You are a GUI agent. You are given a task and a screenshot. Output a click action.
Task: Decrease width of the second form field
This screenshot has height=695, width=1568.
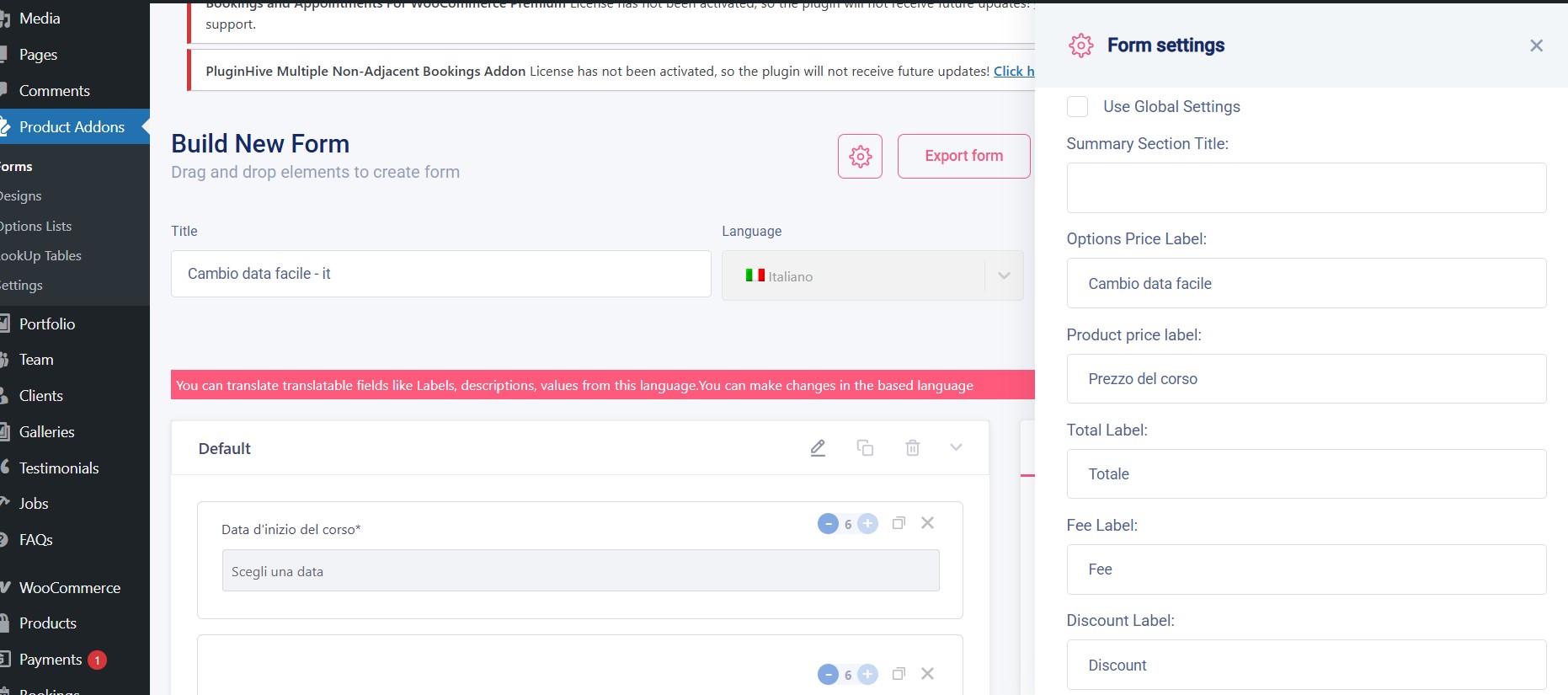(828, 675)
